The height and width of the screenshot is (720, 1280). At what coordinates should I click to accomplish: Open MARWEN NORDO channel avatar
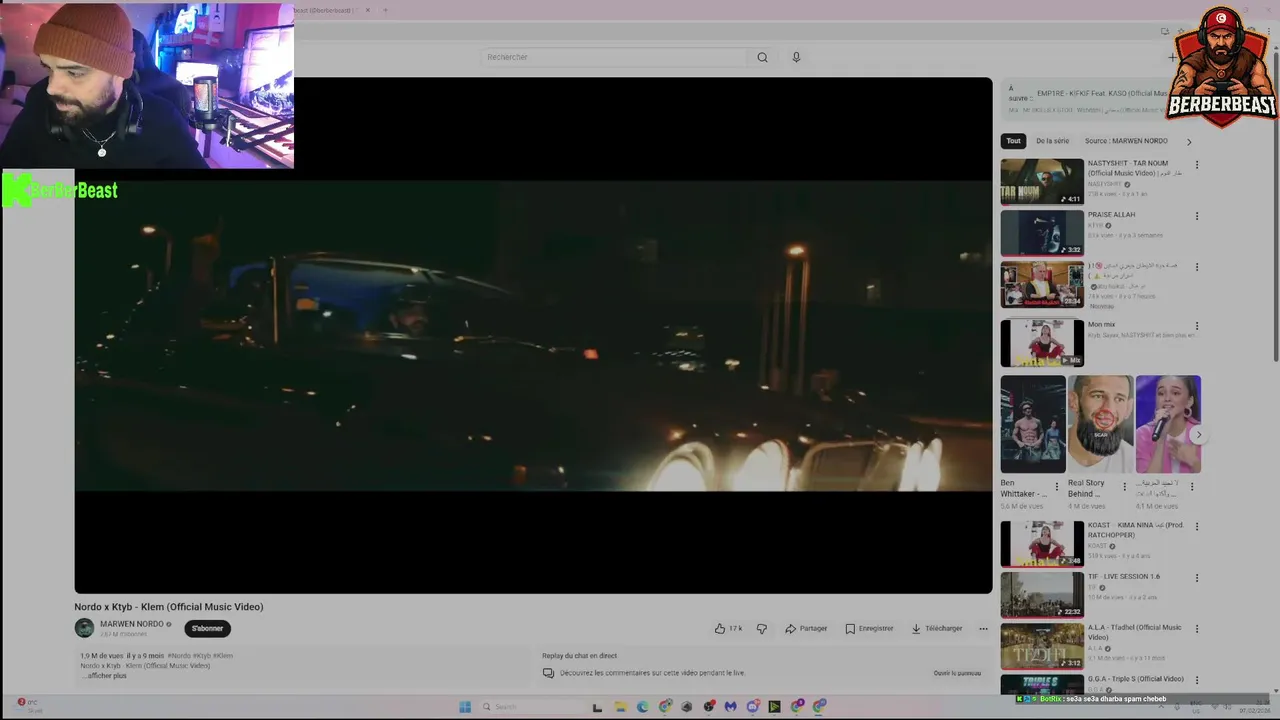tap(84, 628)
